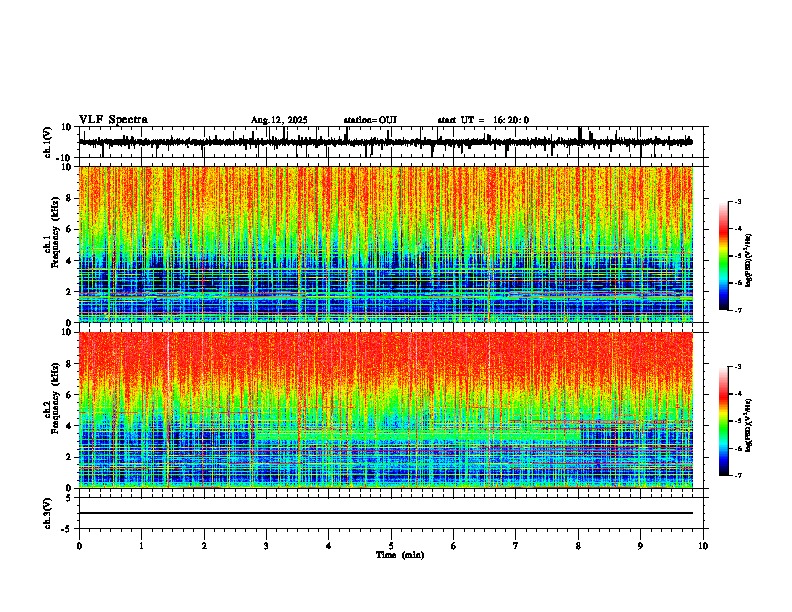
Task: Click the "station=OUJ" header label
Action: (370, 120)
